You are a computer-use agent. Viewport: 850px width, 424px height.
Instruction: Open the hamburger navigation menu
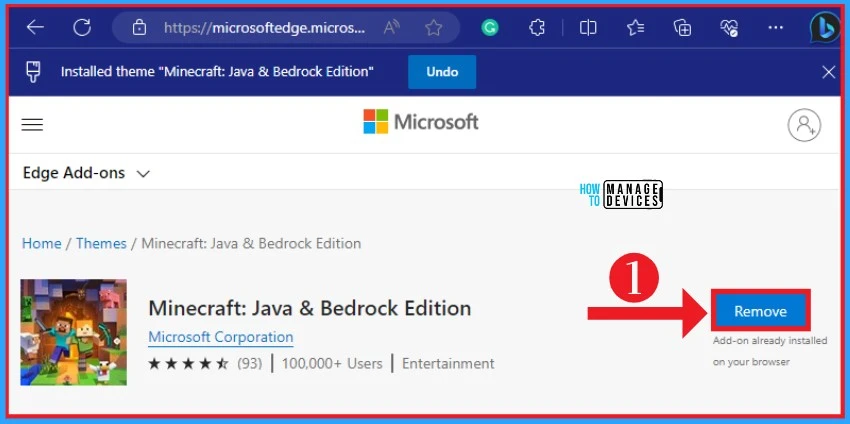(32, 125)
